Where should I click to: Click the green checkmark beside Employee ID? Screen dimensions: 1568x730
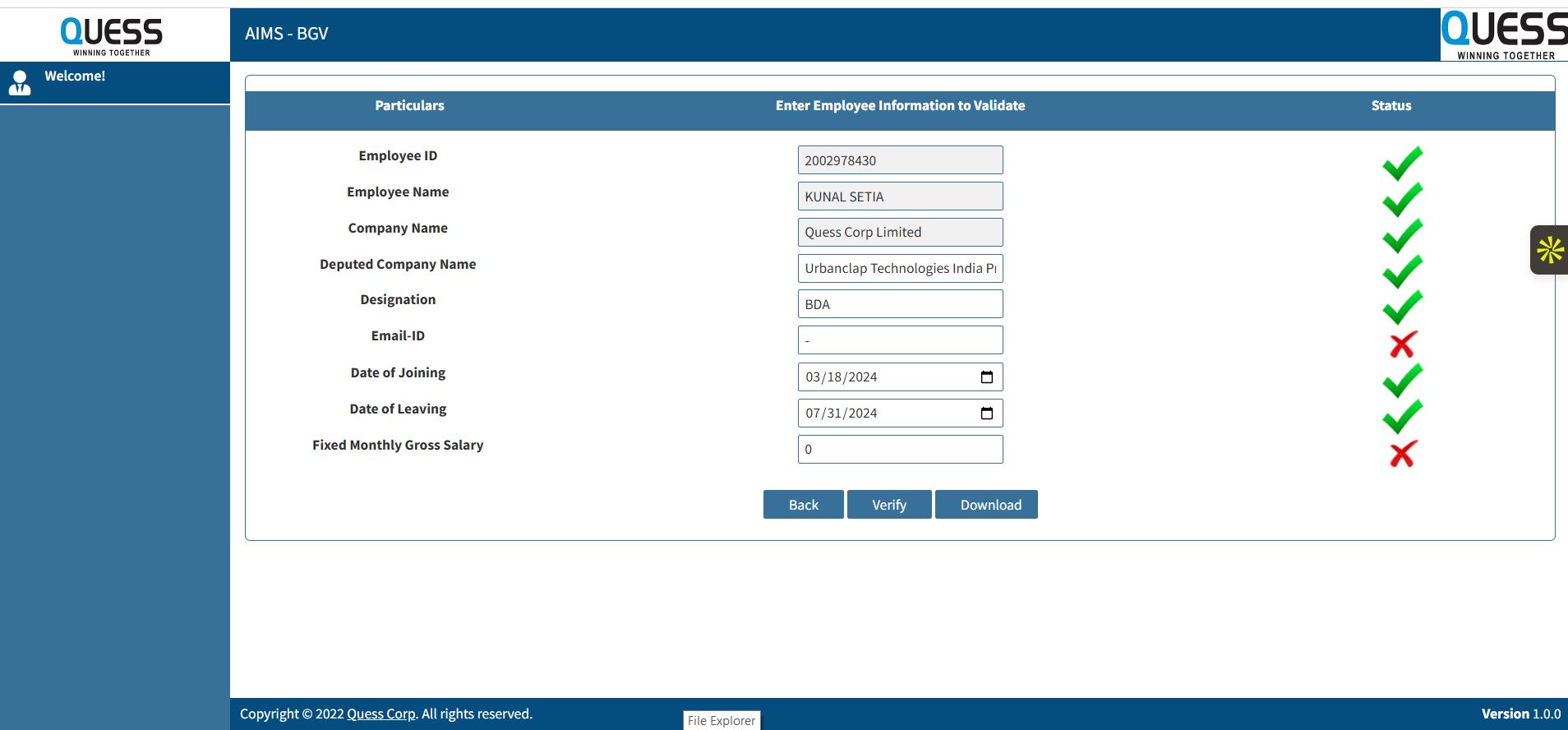[1402, 163]
